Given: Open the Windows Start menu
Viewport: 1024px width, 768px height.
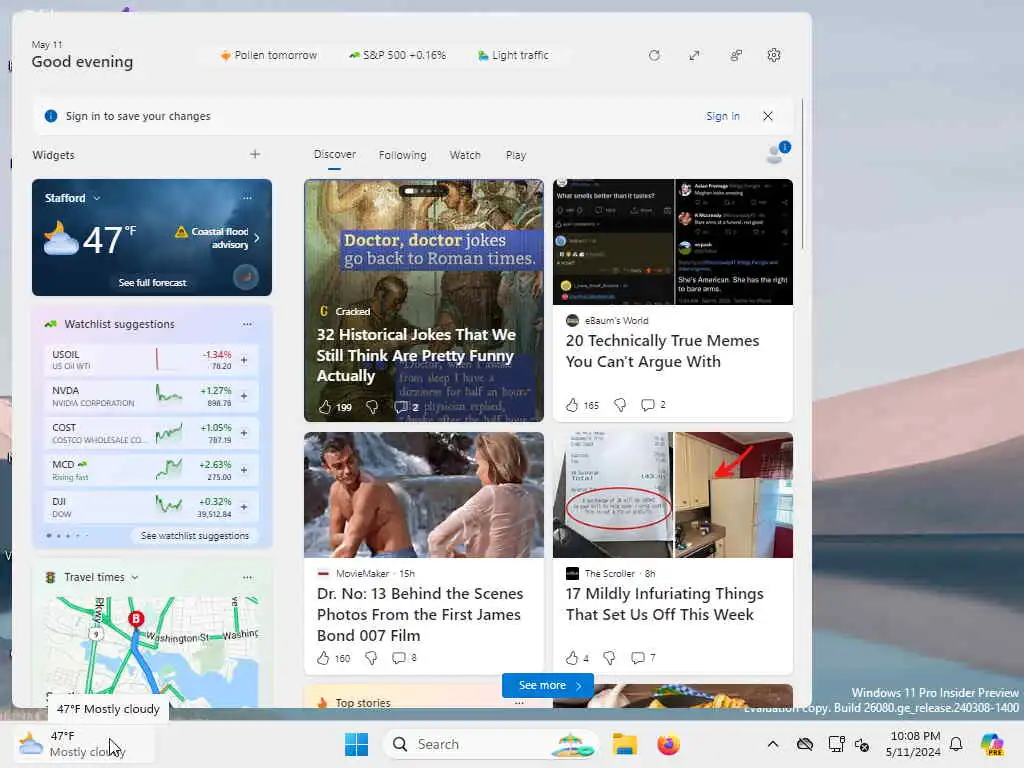Looking at the screenshot, I should (x=356, y=744).
